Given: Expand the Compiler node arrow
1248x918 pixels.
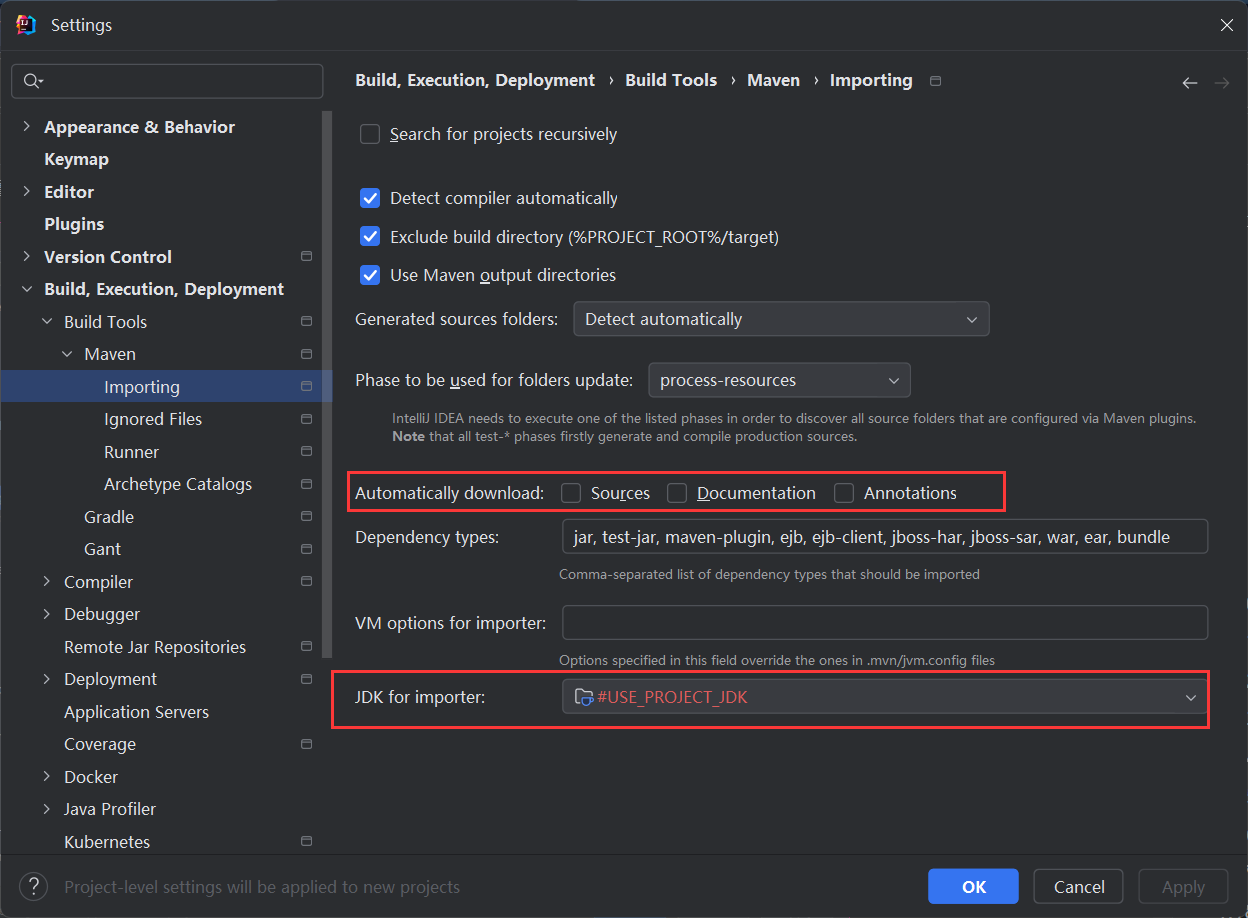Looking at the screenshot, I should 47,582.
